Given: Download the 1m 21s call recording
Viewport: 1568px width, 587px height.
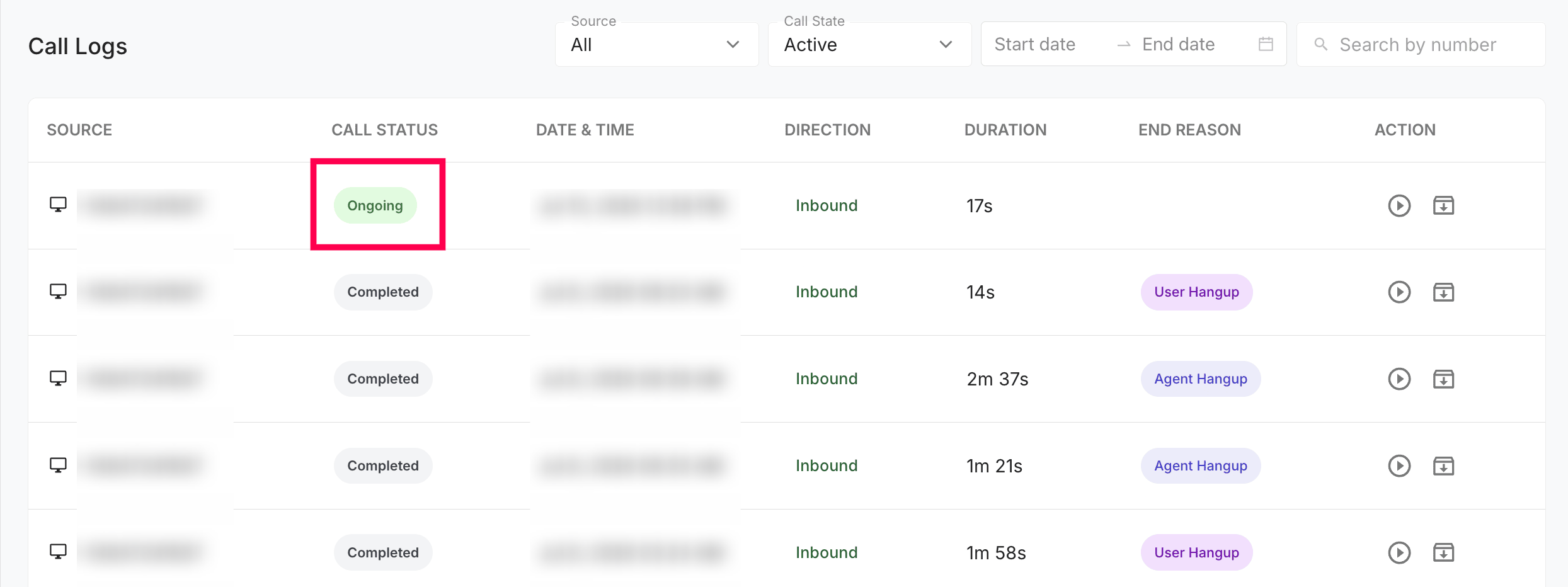Looking at the screenshot, I should click(1443, 466).
